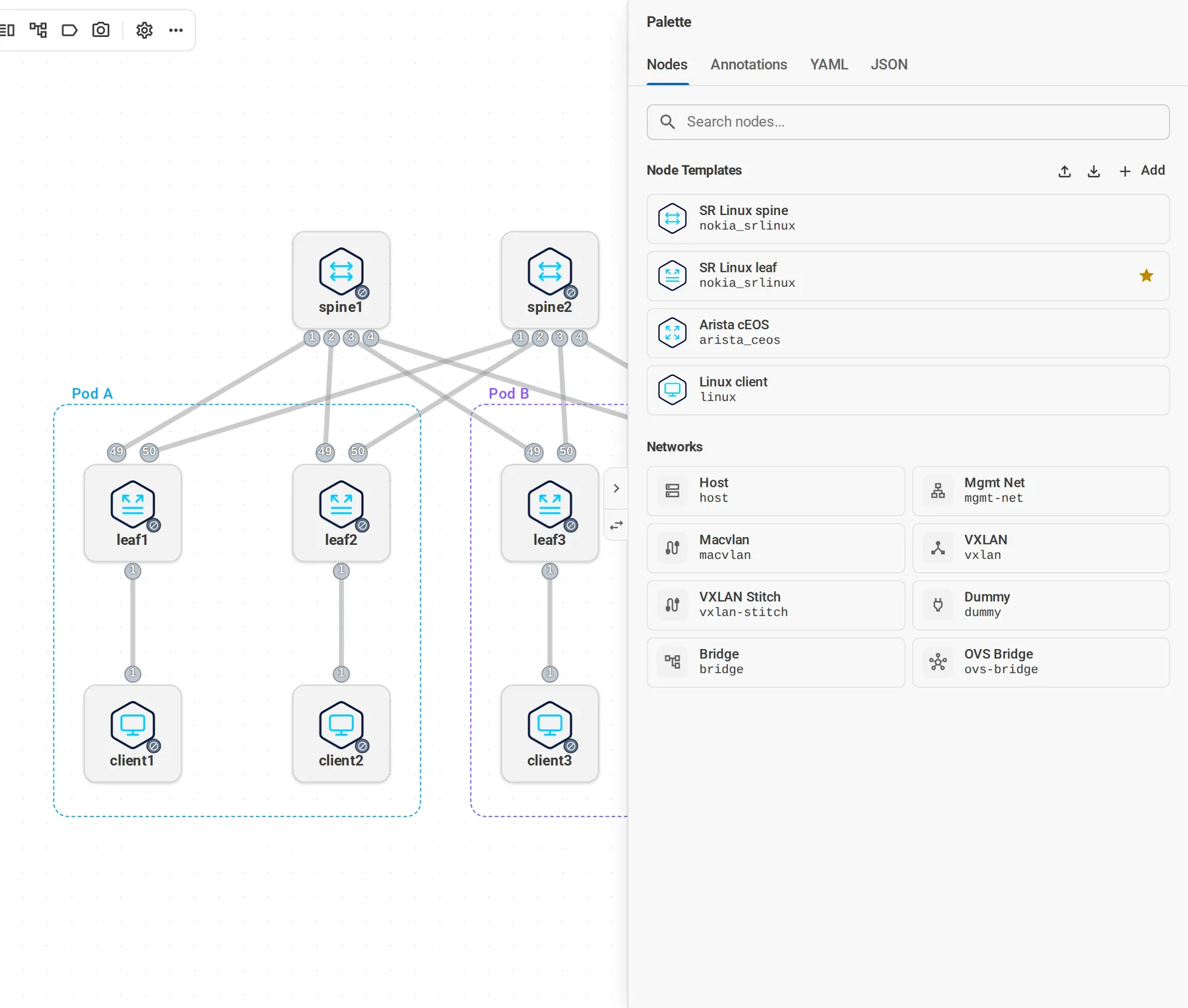Click the export templates download icon
Screen dimensions: 1188x1008
coord(1094,172)
